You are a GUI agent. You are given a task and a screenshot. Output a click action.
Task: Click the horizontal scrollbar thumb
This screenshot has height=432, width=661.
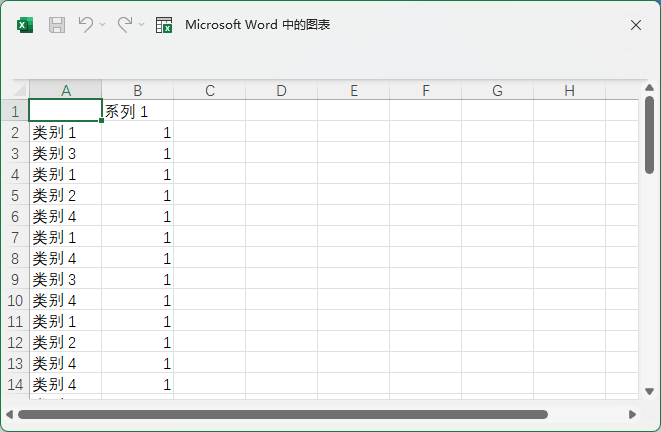[x=282, y=414]
